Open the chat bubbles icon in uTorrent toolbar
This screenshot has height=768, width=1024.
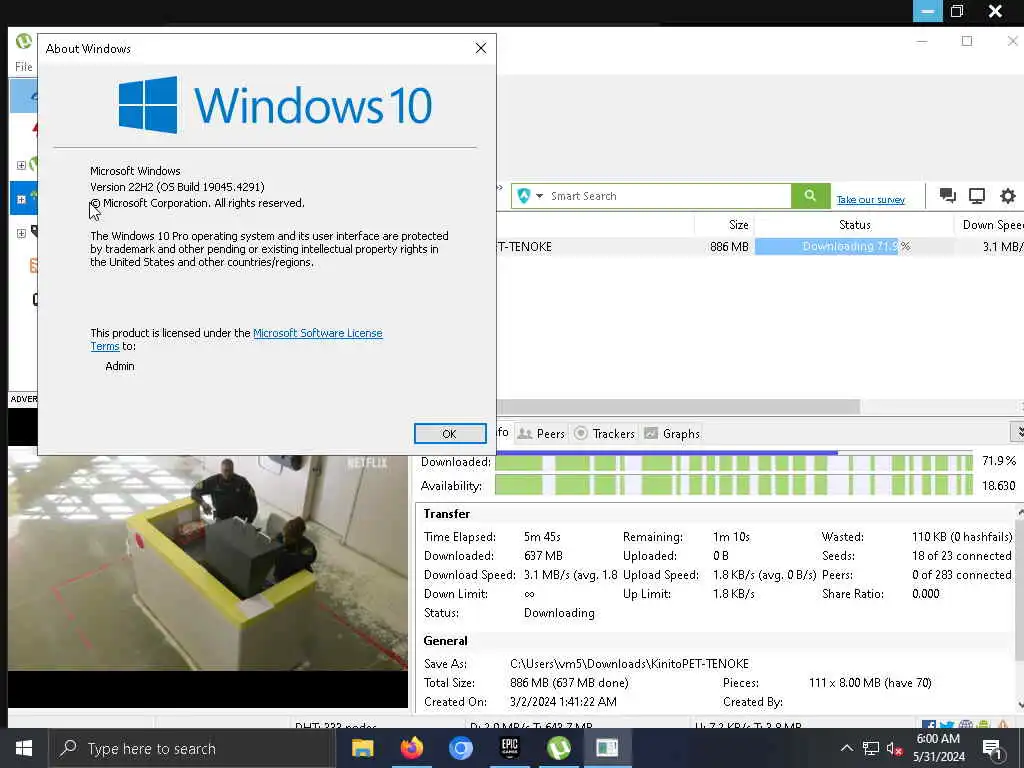pyautogui.click(x=947, y=195)
